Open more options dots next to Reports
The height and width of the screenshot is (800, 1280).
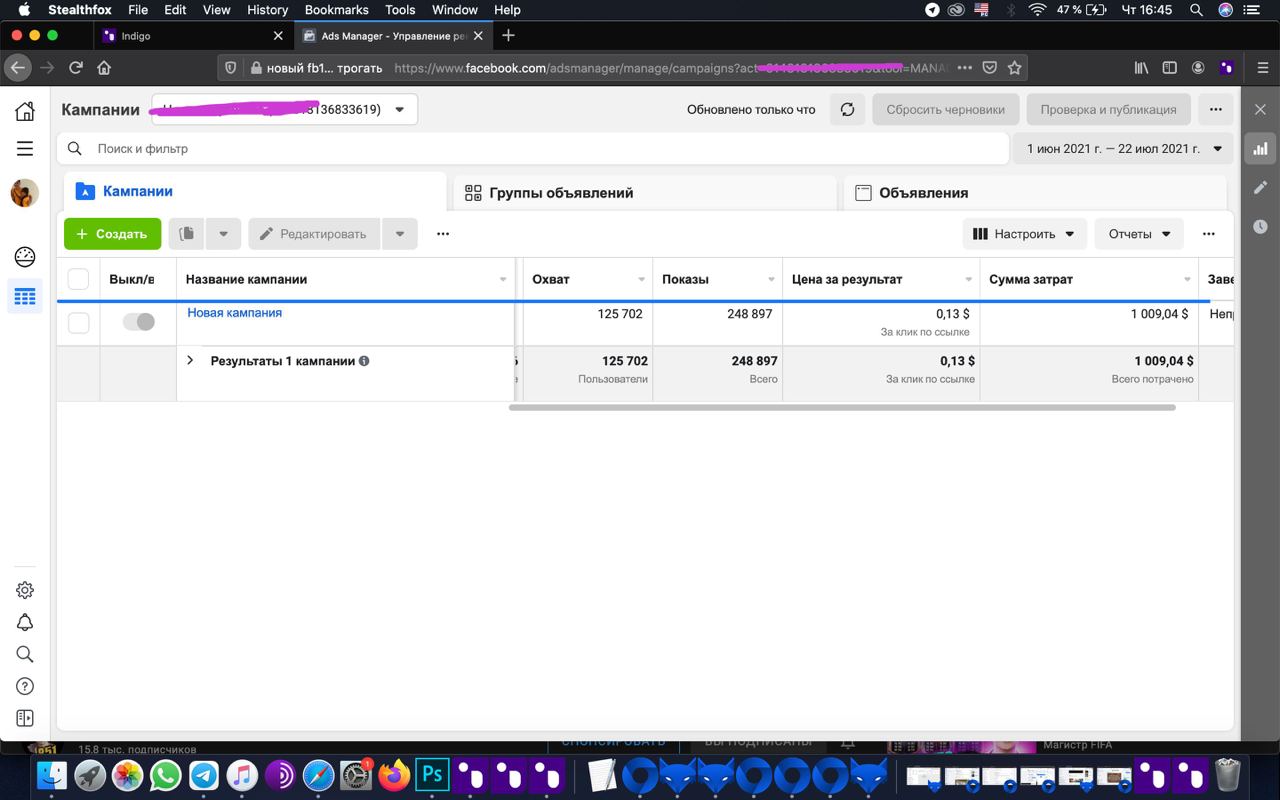click(x=1209, y=234)
